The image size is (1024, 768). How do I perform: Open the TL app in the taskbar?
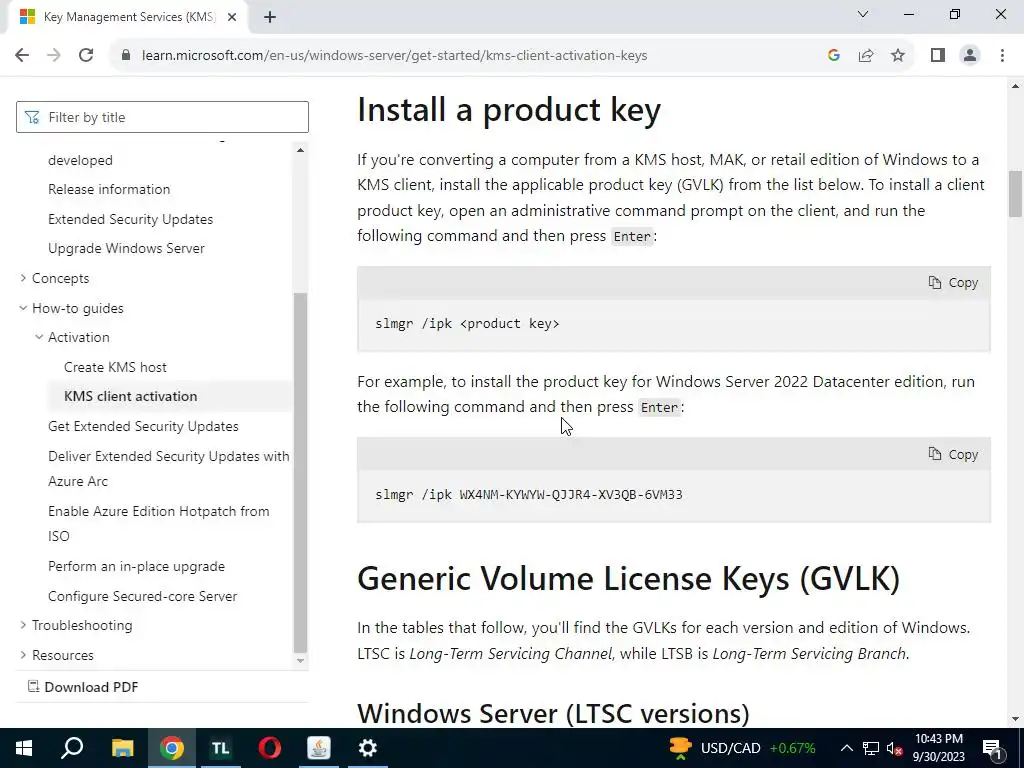point(221,748)
